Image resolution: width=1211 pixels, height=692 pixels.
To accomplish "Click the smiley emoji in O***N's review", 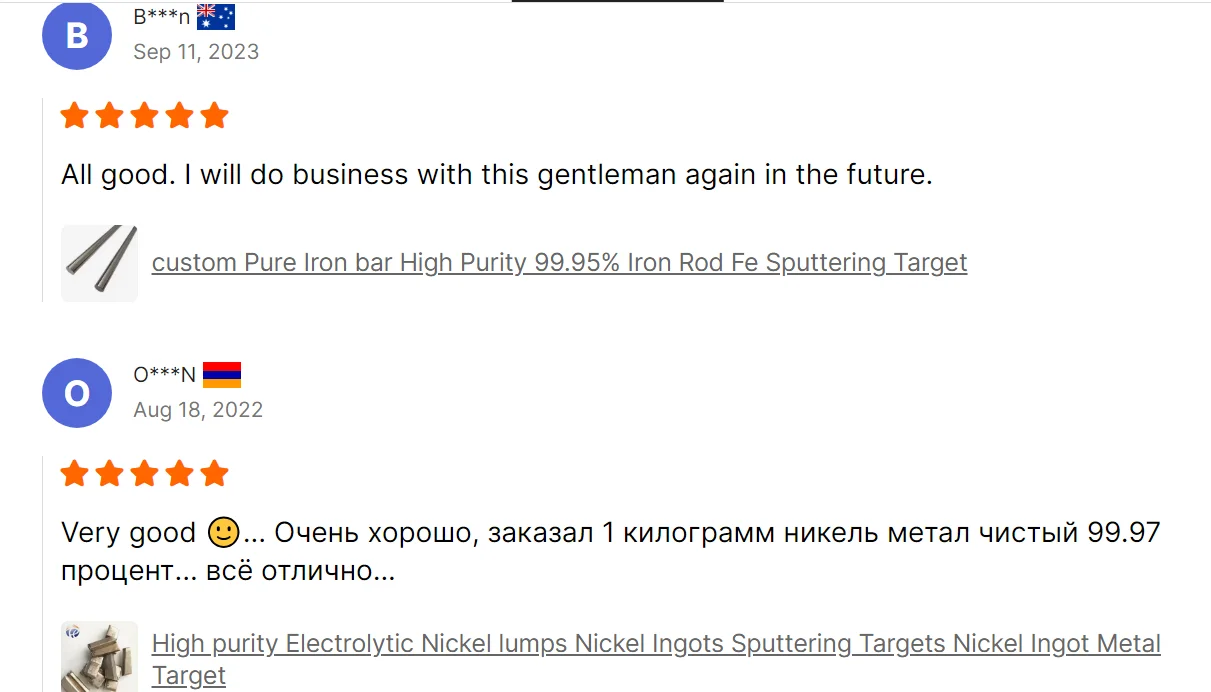I will pos(222,533).
